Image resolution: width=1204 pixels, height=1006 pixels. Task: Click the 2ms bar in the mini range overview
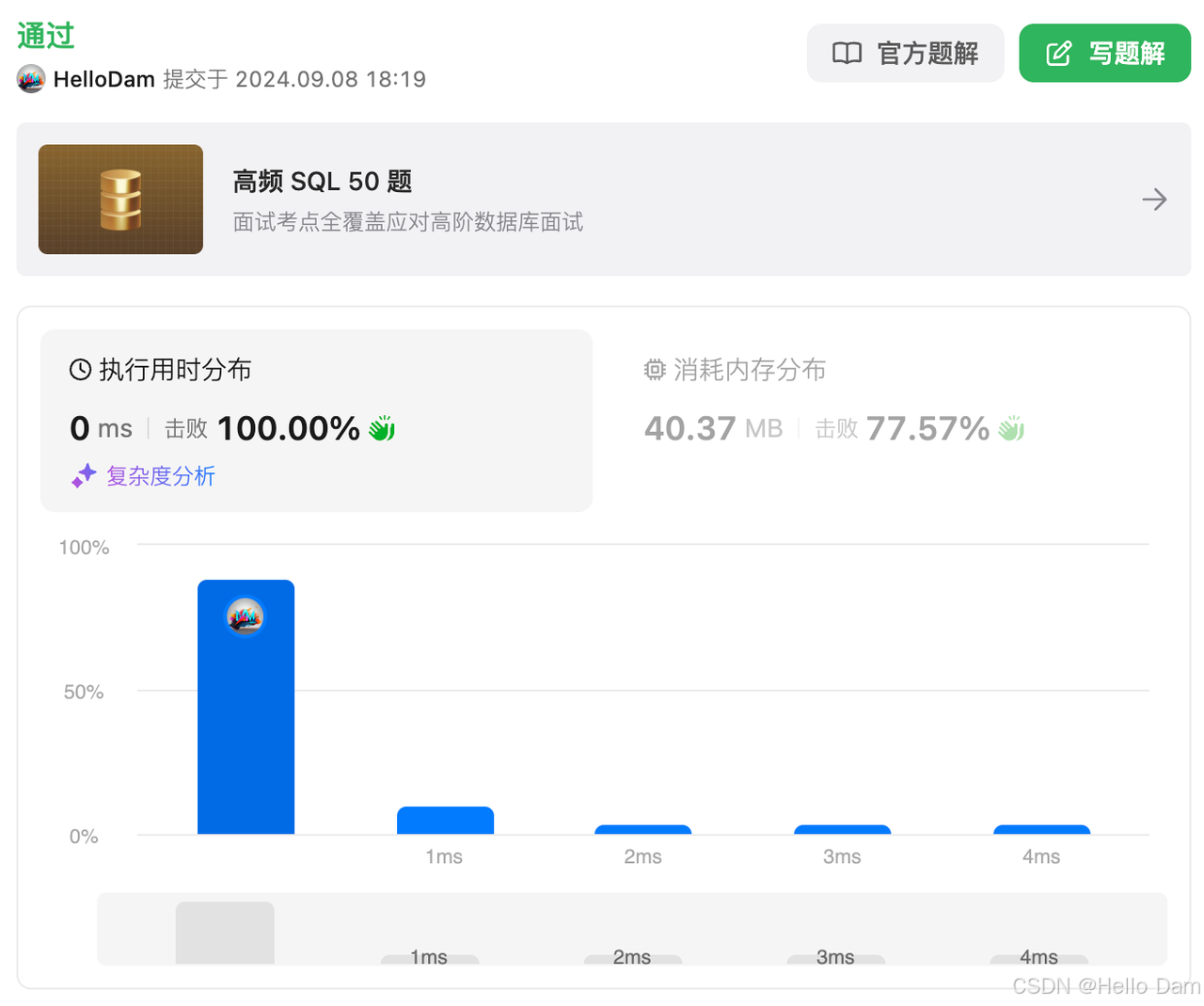click(x=633, y=959)
